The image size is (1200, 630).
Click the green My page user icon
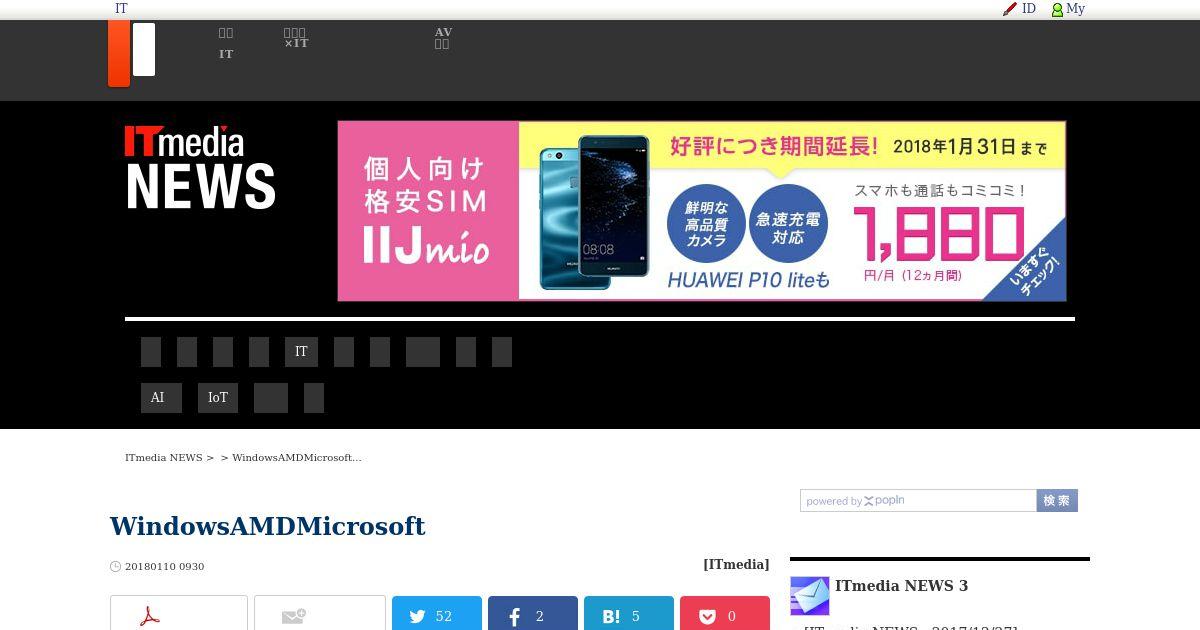pyautogui.click(x=1057, y=9)
